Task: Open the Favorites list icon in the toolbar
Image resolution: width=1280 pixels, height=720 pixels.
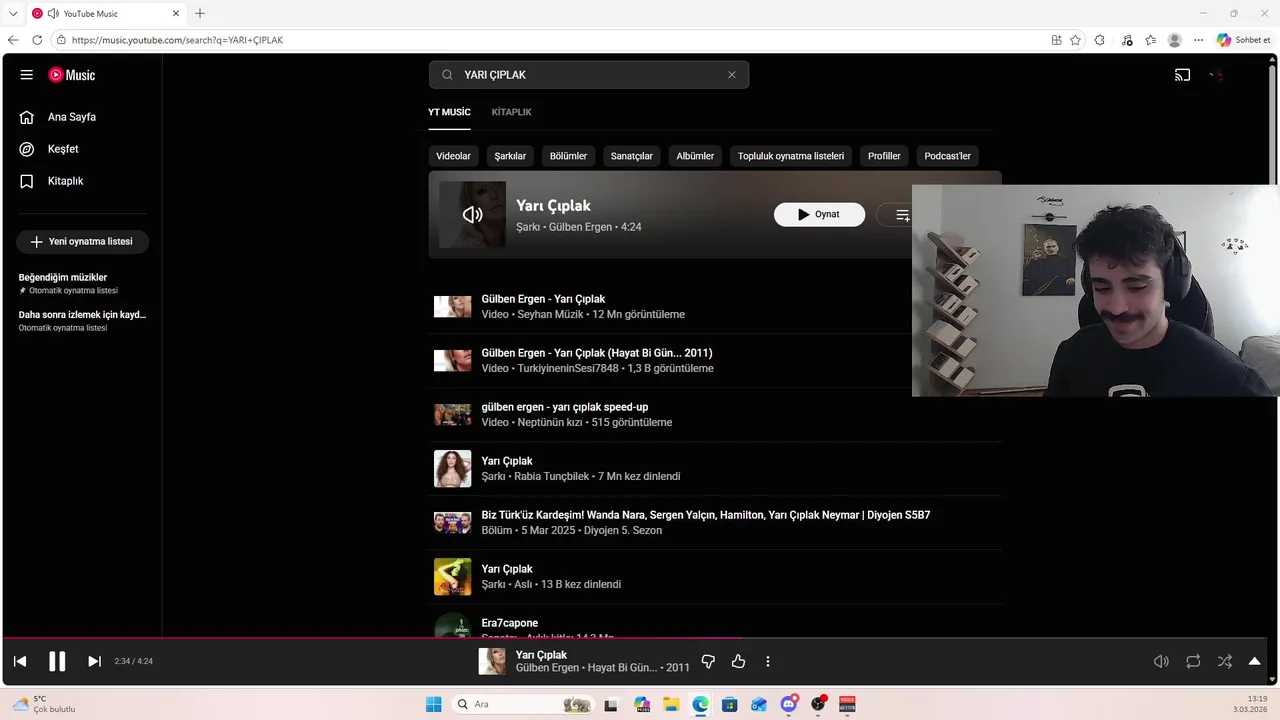Action: pos(1151,40)
